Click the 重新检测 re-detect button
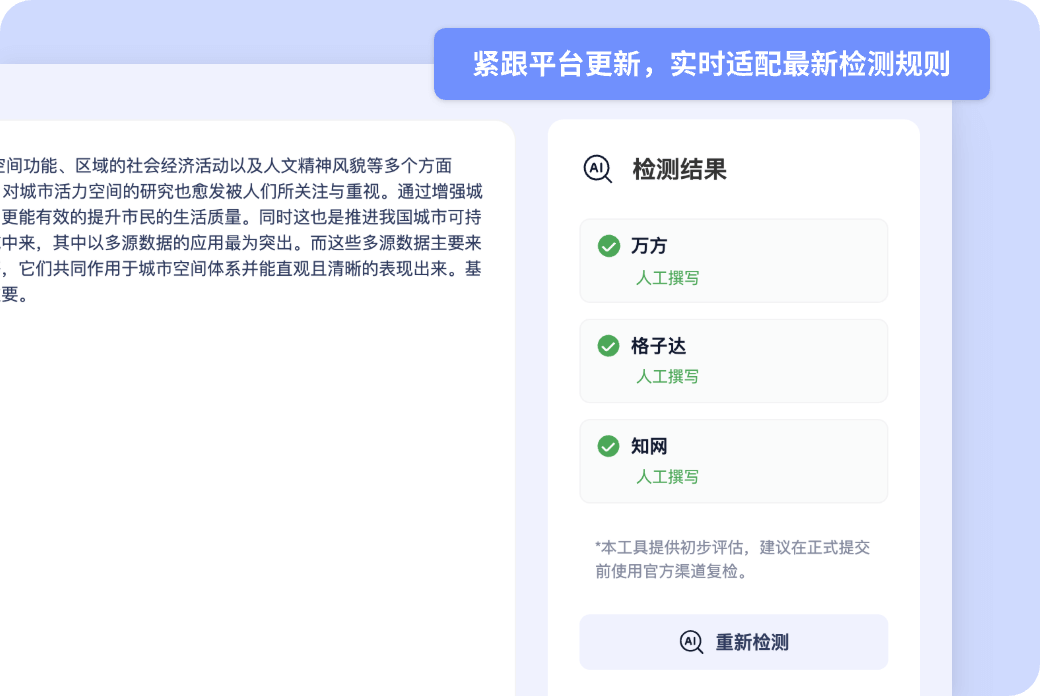The height and width of the screenshot is (696, 1040). pyautogui.click(x=734, y=642)
